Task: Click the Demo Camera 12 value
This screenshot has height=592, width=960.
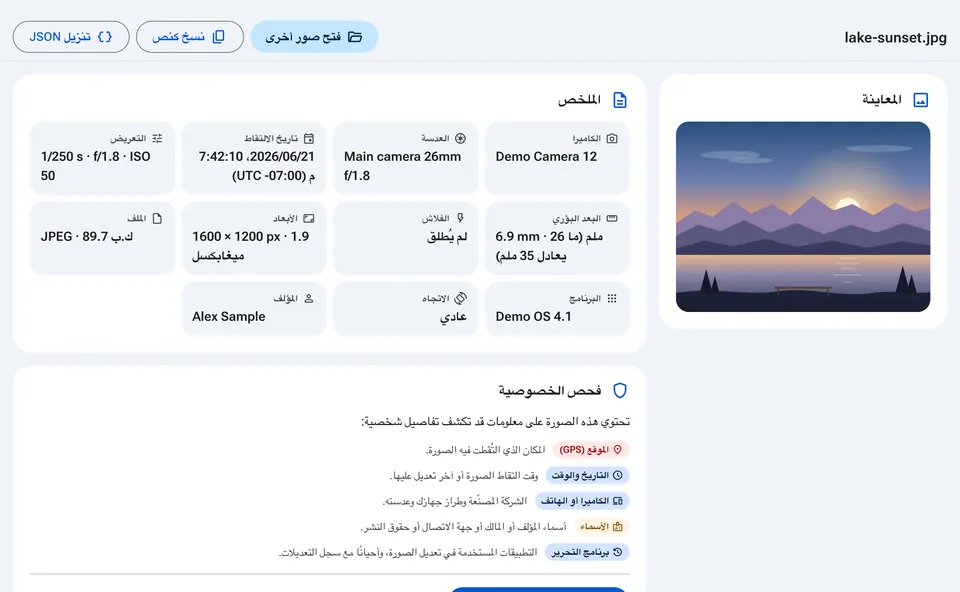Action: (x=546, y=157)
